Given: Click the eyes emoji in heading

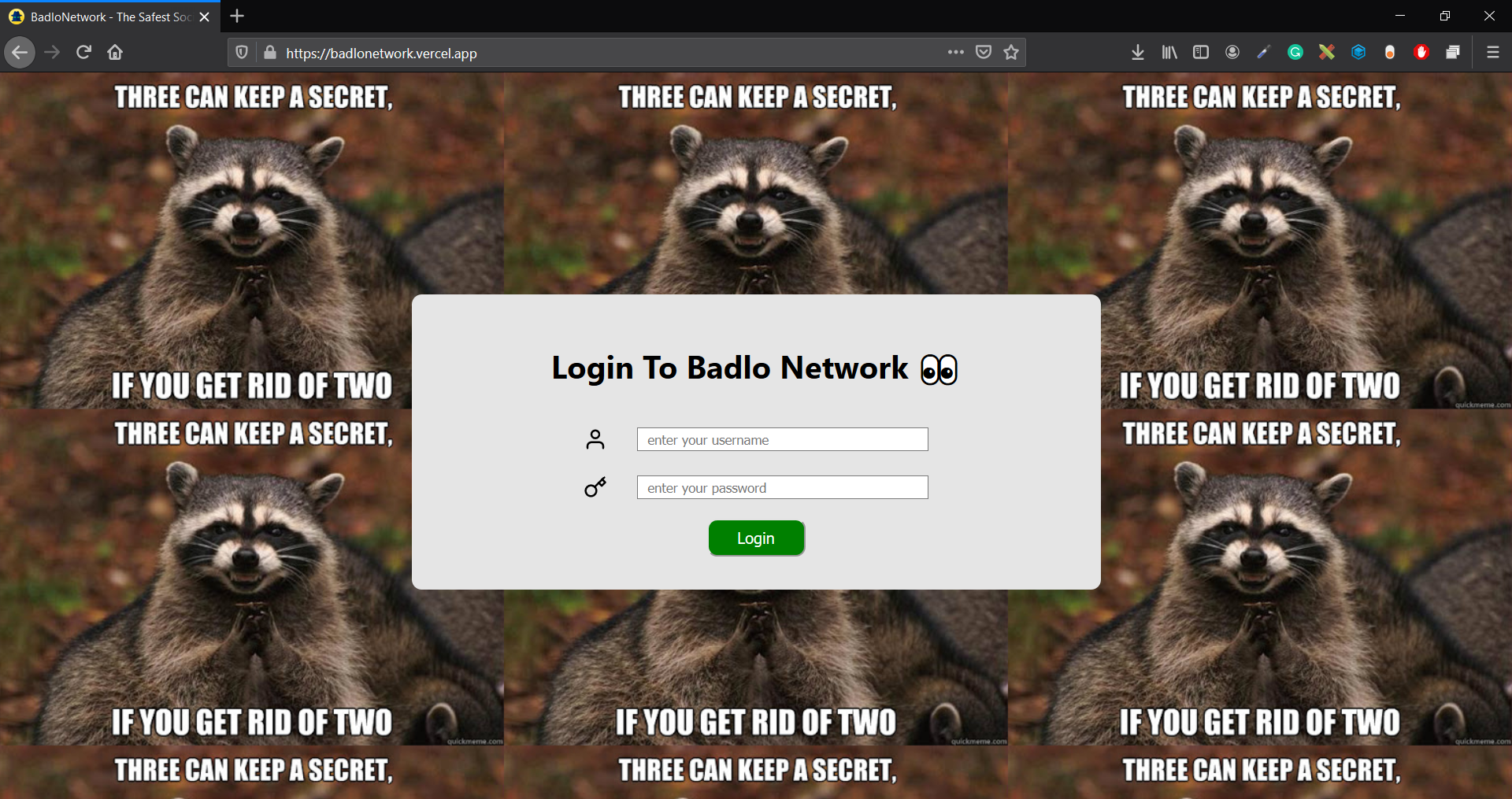Looking at the screenshot, I should tap(939, 369).
